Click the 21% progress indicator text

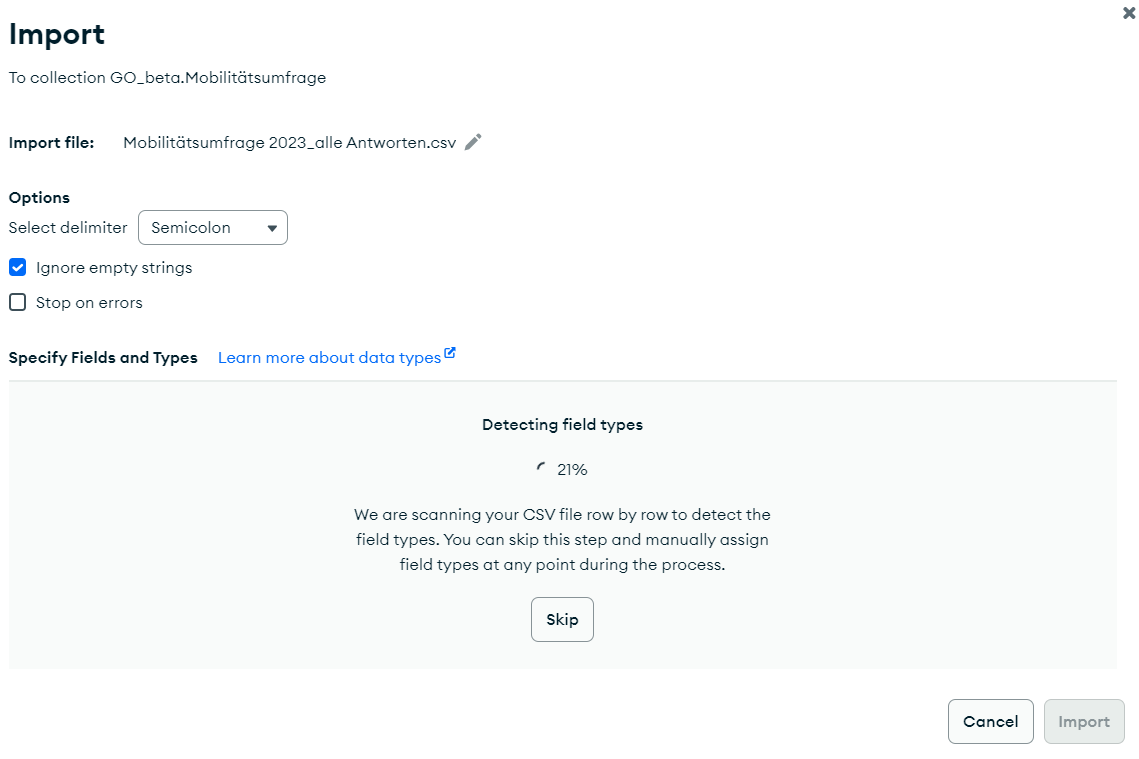point(572,469)
